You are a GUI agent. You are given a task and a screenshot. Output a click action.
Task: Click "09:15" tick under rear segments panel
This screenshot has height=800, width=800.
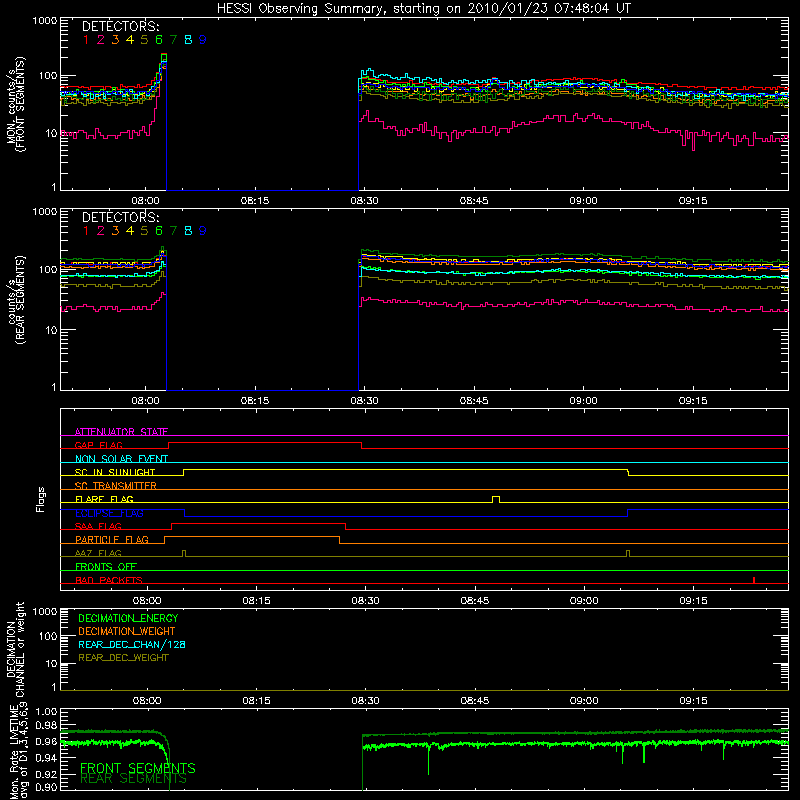tap(693, 401)
